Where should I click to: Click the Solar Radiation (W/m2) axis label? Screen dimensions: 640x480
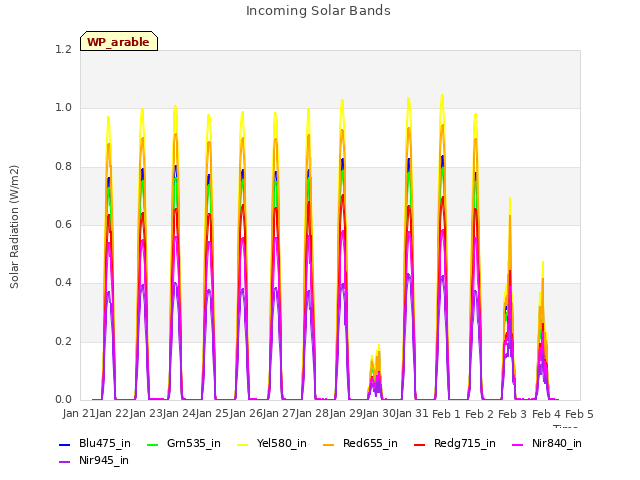click(14, 227)
